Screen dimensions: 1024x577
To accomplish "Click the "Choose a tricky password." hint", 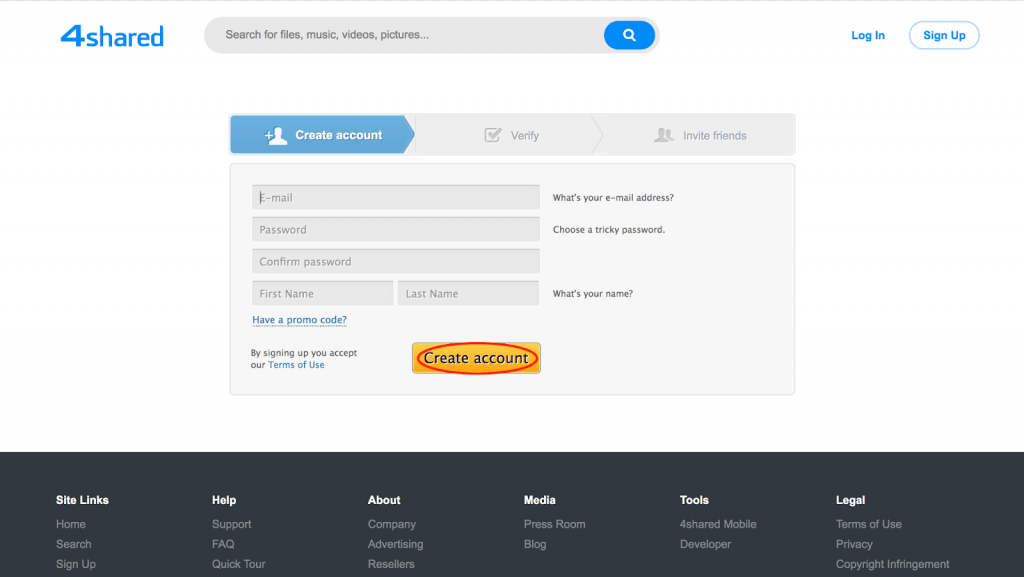I will click(x=609, y=229).
